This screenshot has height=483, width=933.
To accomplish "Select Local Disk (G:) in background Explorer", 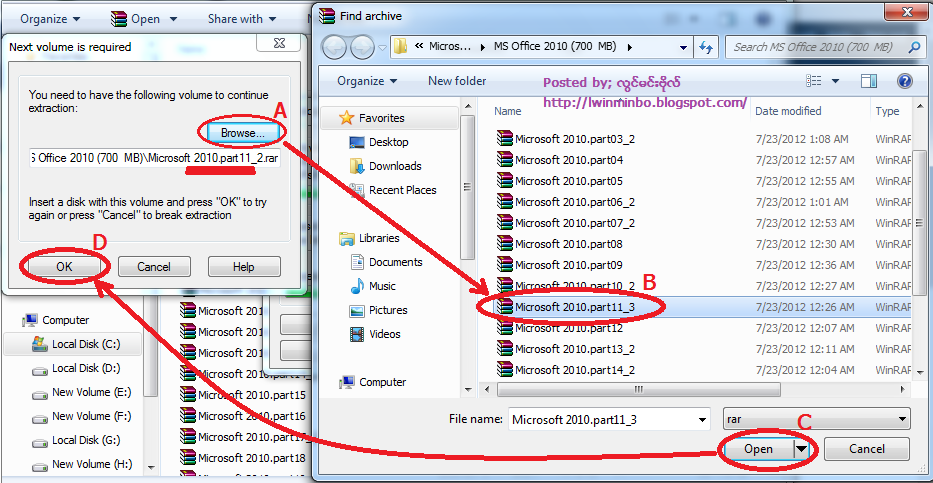I will (86, 440).
